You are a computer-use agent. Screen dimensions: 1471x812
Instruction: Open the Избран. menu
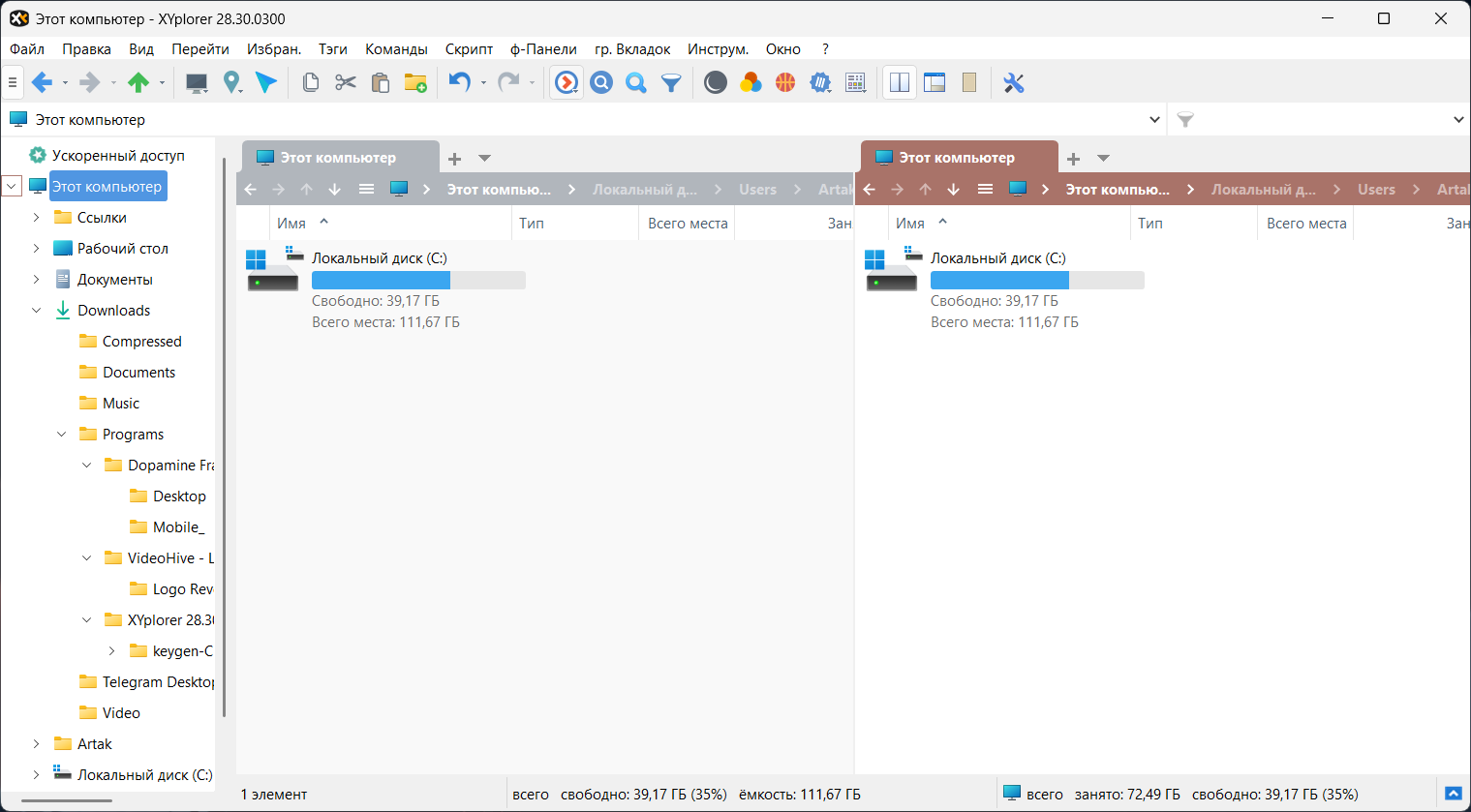pos(274,49)
